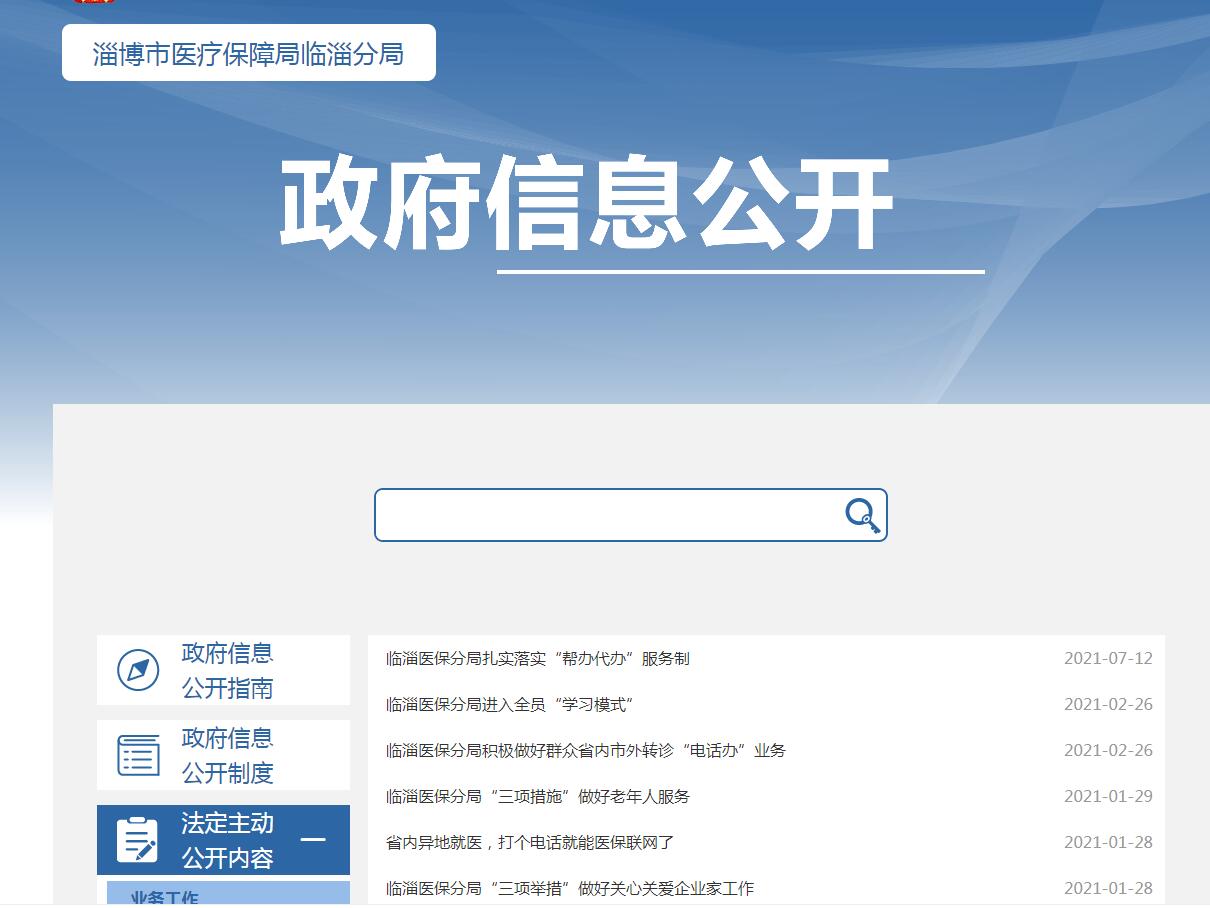Click the date 2021-01-29 in news list
The width and height of the screenshot is (1210, 908).
1108,796
